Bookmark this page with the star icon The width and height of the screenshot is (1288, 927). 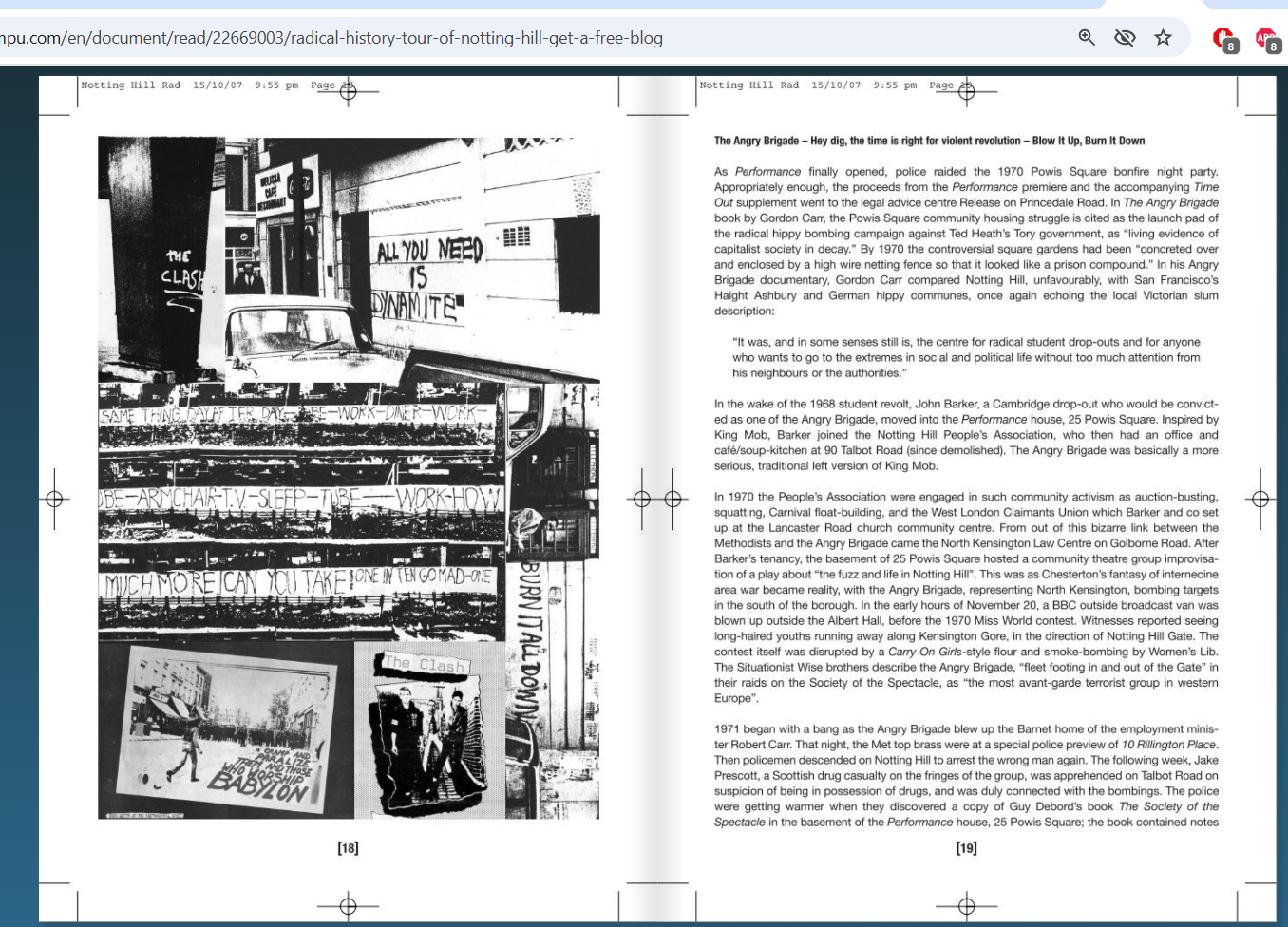pos(1163,38)
